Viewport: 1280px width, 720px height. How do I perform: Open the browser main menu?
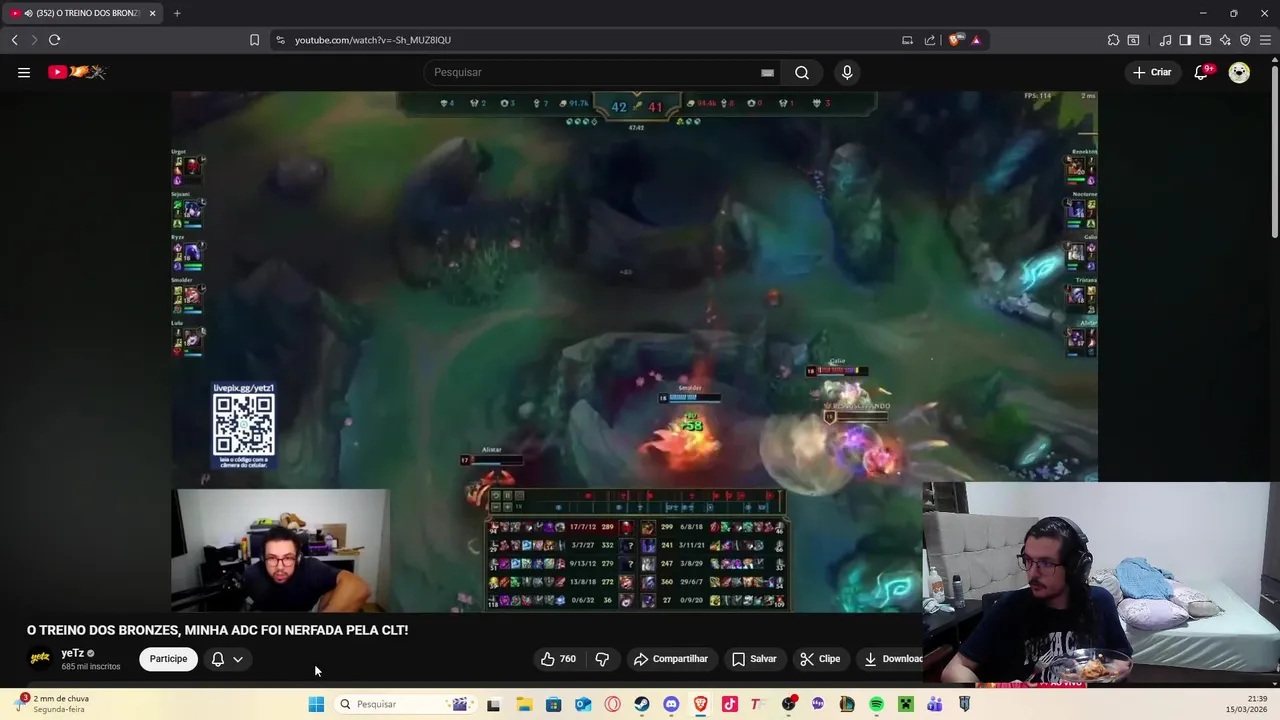tap(1265, 40)
